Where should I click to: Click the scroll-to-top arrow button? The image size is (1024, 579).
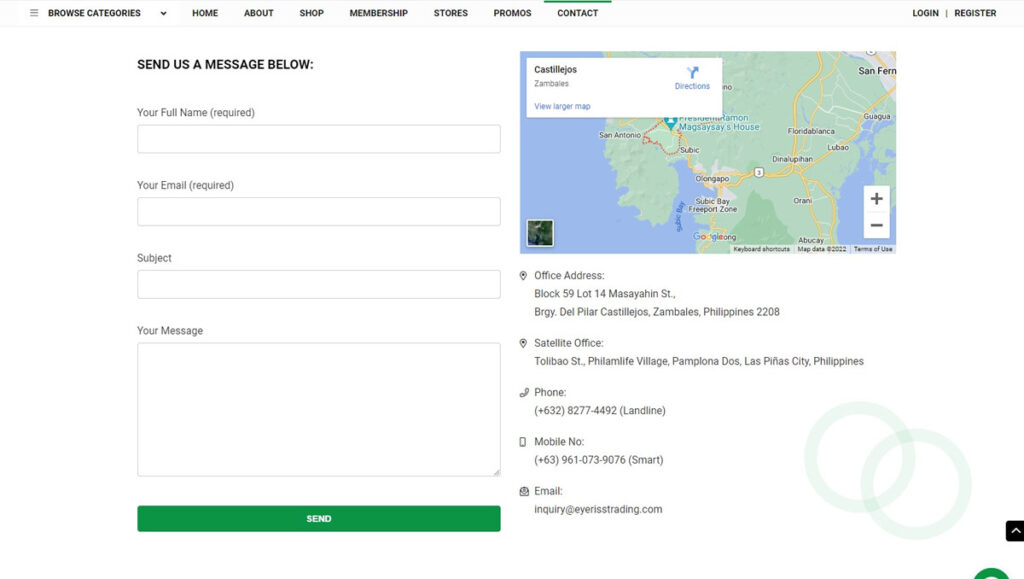[1014, 531]
